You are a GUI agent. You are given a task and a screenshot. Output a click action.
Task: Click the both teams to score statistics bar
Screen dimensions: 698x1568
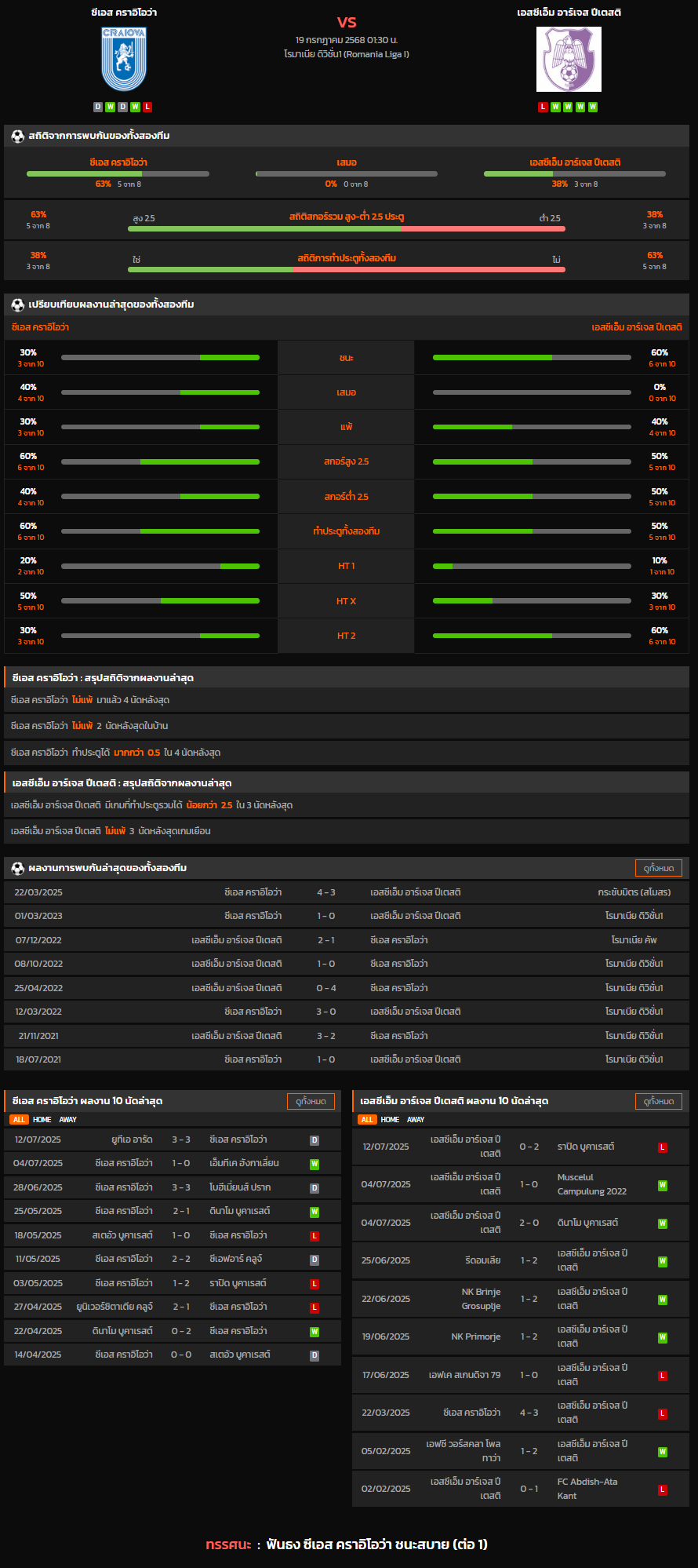point(347,269)
